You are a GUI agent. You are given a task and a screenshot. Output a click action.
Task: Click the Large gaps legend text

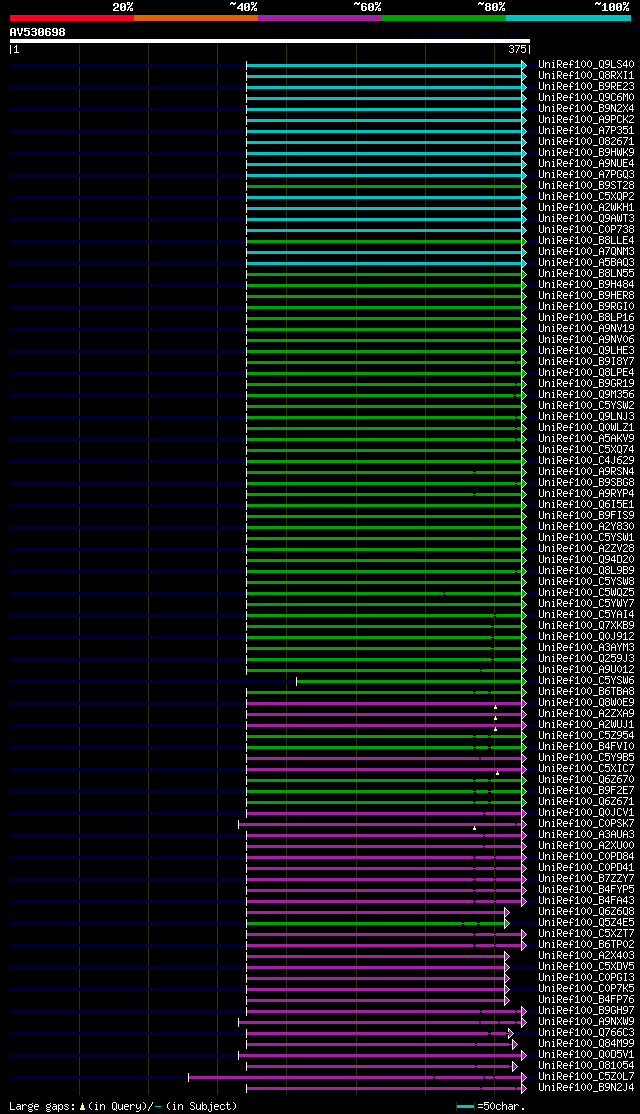(x=123, y=1106)
